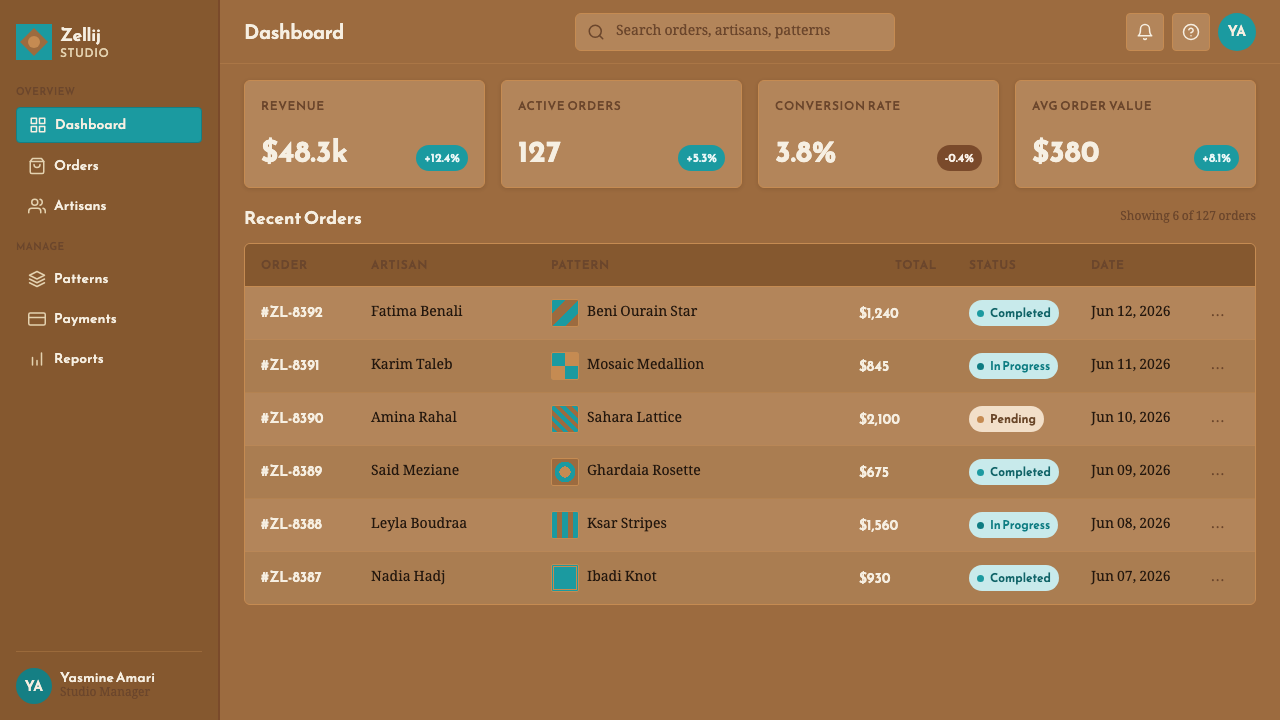The width and height of the screenshot is (1280, 720).
Task: Click the Conversion Rate -0.4% badge
Action: (959, 158)
